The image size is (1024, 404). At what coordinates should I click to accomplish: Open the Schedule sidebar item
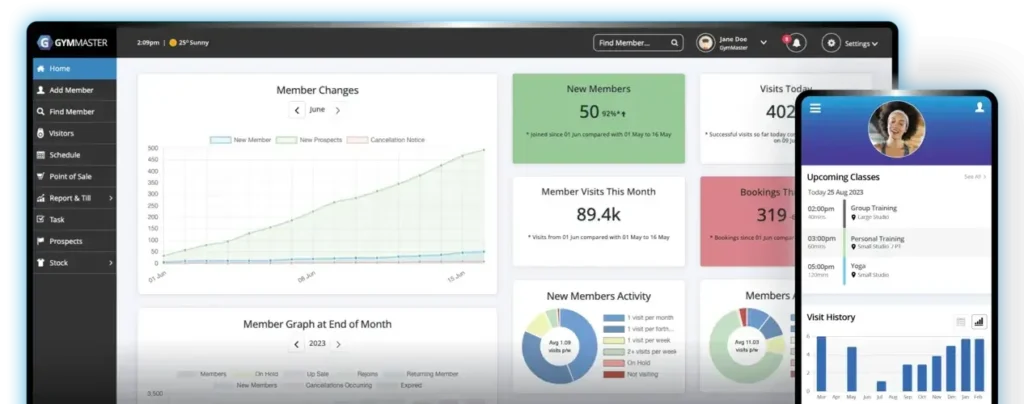(64, 155)
